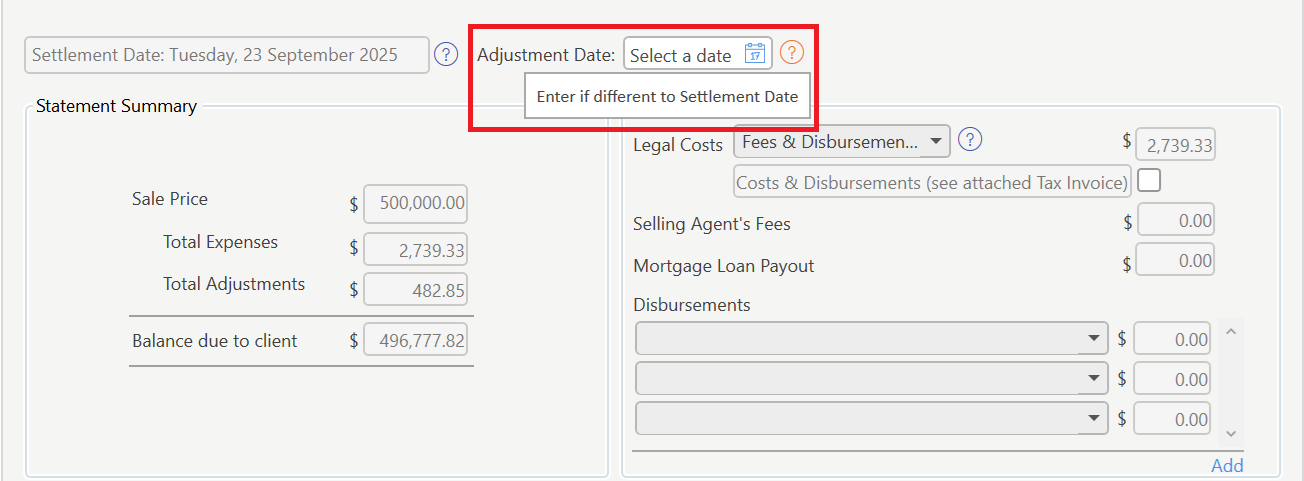Viewport: 1304px width, 481px height.
Task: Click the Legal Costs amount field
Action: pyautogui.click(x=1176, y=145)
